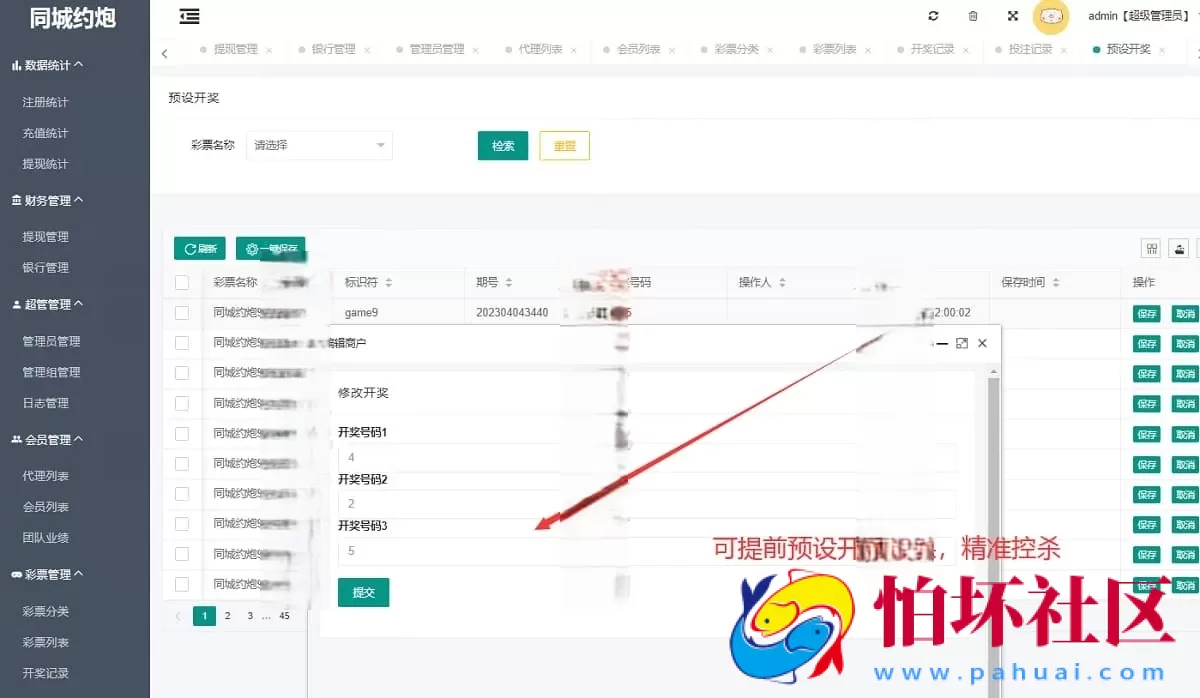
Task: Click the green 检索 search button
Action: pyautogui.click(x=502, y=145)
